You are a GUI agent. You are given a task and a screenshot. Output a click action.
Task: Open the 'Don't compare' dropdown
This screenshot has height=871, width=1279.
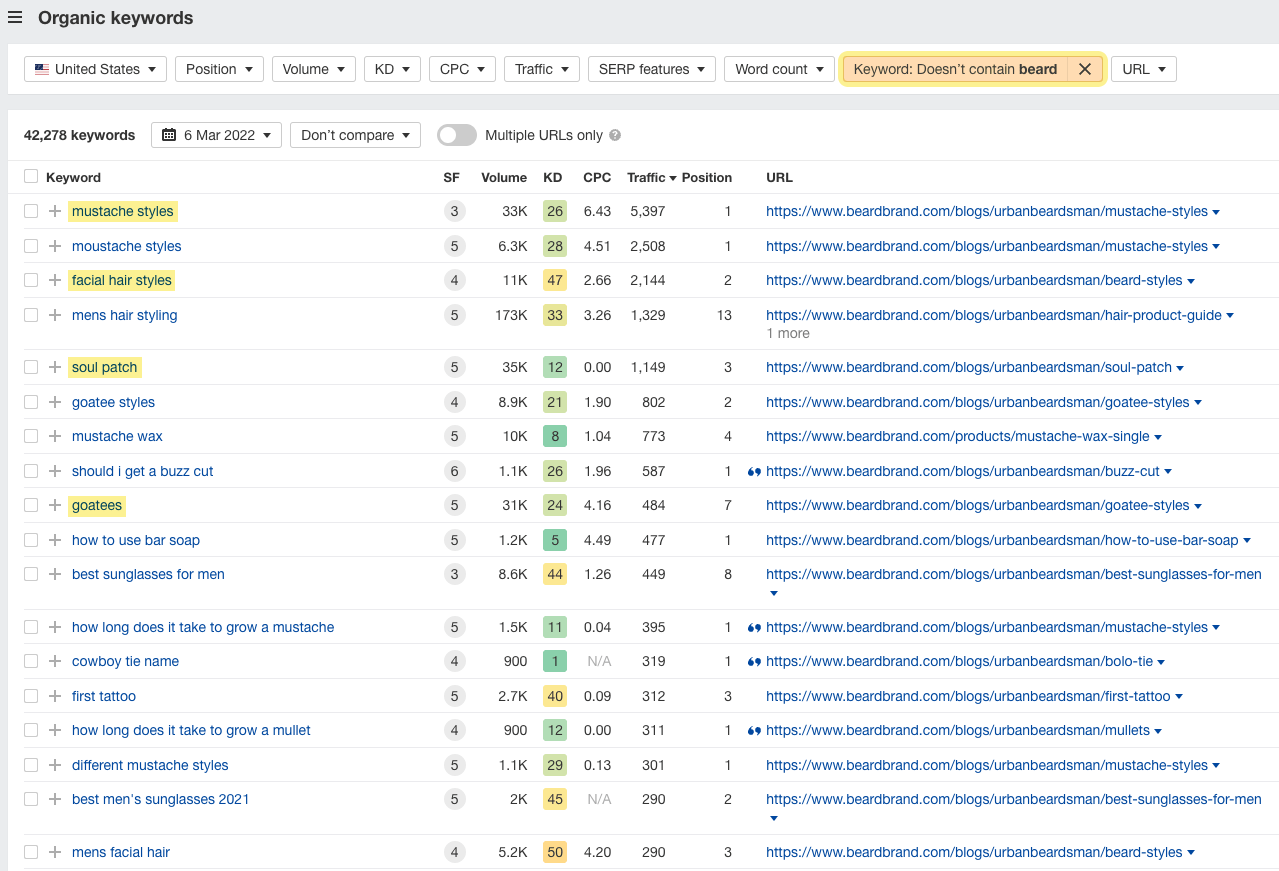click(355, 134)
